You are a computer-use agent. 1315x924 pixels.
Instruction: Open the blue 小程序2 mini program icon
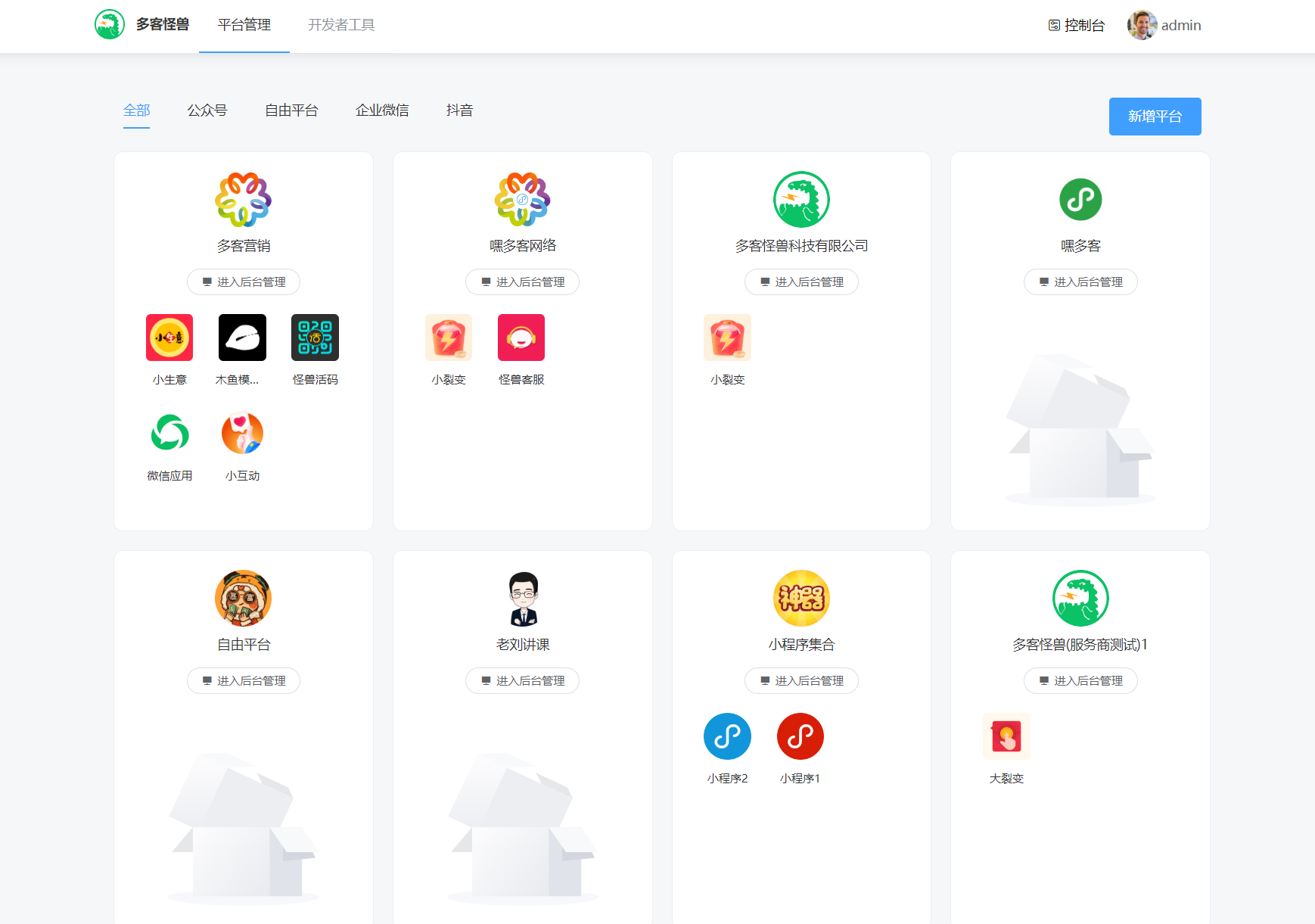(x=727, y=736)
